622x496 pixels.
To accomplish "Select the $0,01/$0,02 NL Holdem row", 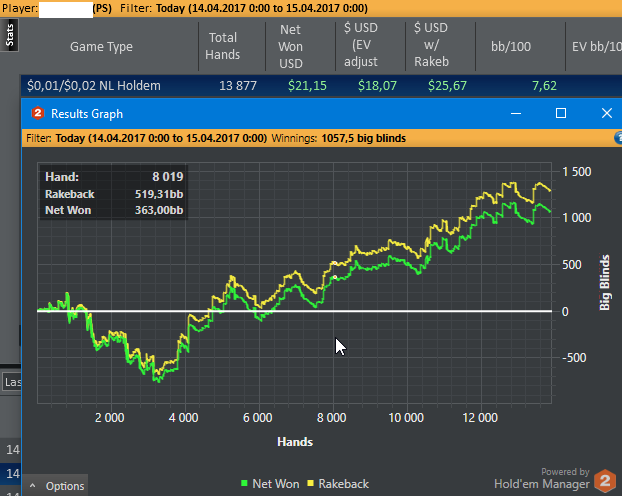I will point(321,86).
